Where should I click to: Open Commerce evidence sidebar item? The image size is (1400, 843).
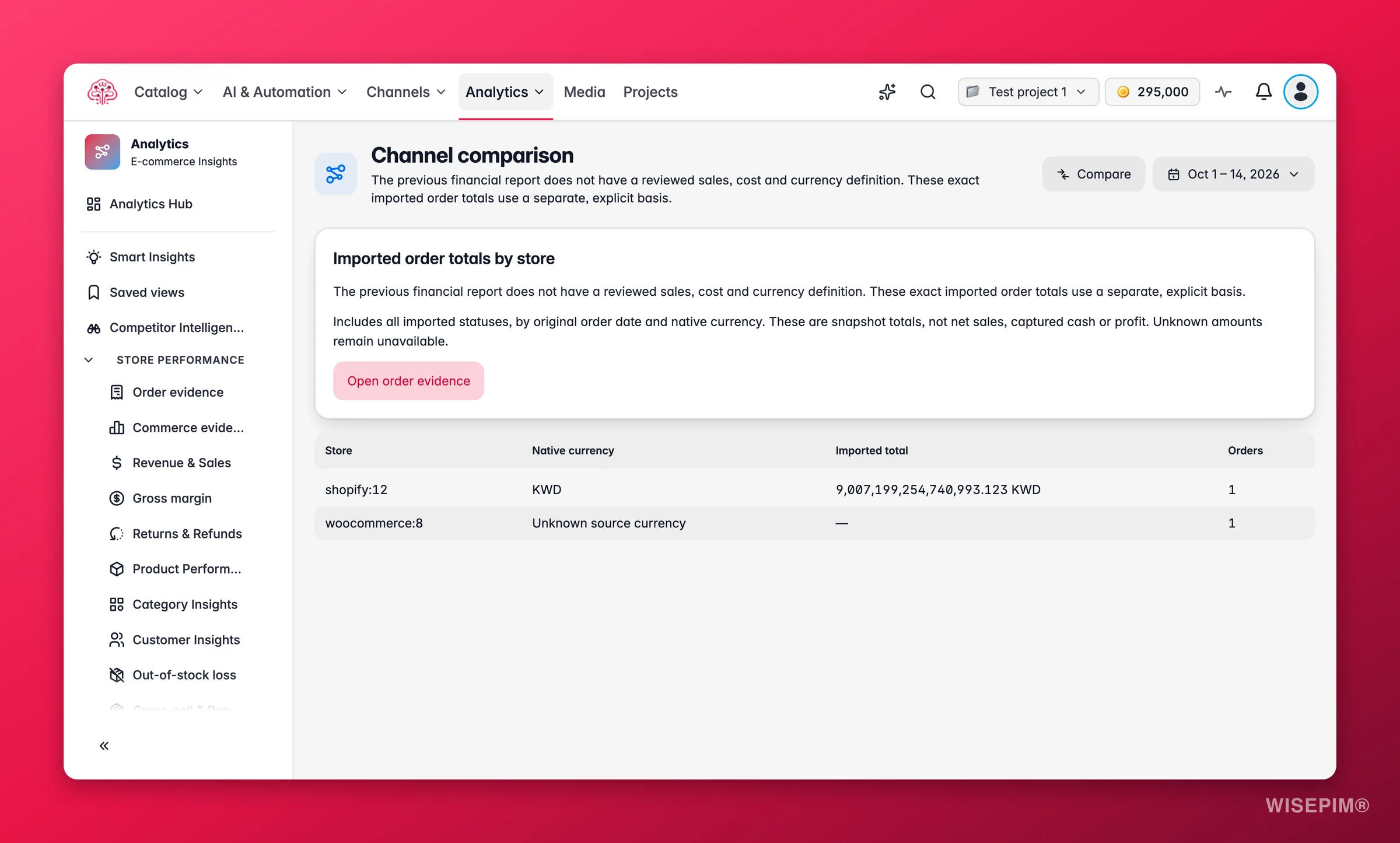[178, 428]
